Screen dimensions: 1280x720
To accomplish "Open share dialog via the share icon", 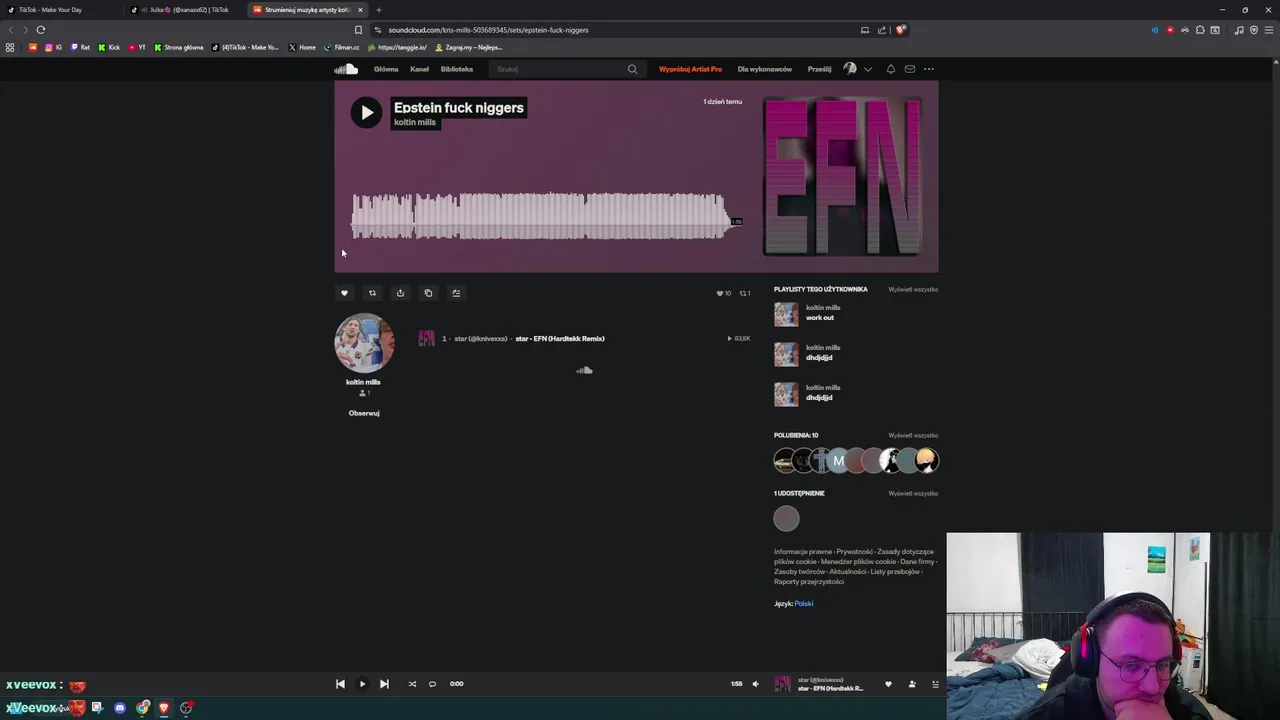I will coord(400,293).
